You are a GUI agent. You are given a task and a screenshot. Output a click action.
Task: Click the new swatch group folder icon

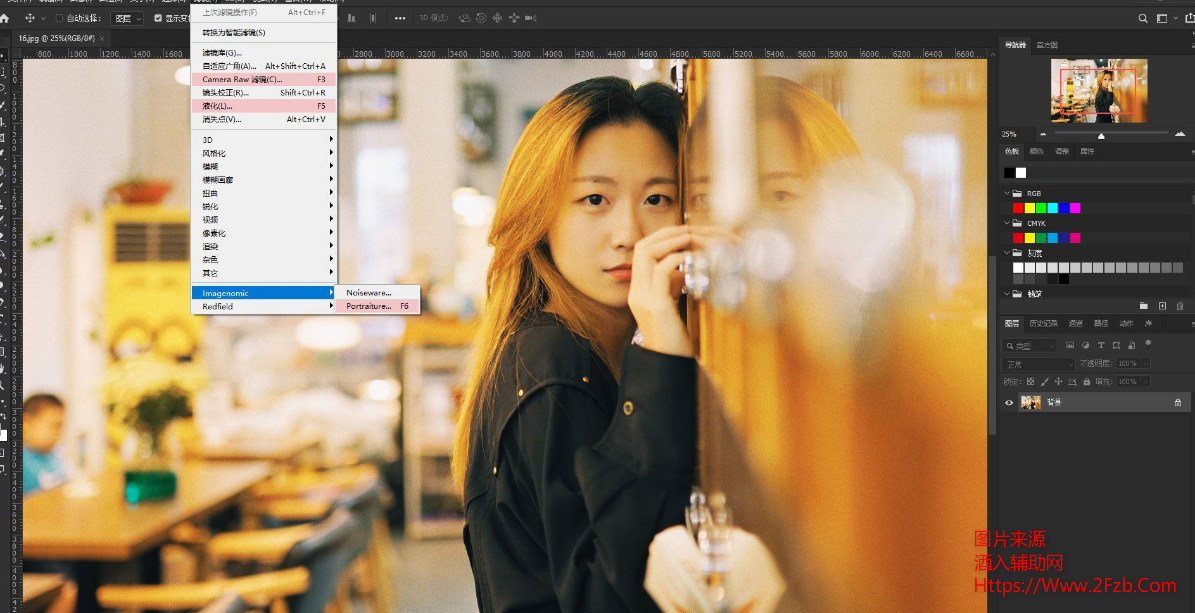tap(1144, 306)
